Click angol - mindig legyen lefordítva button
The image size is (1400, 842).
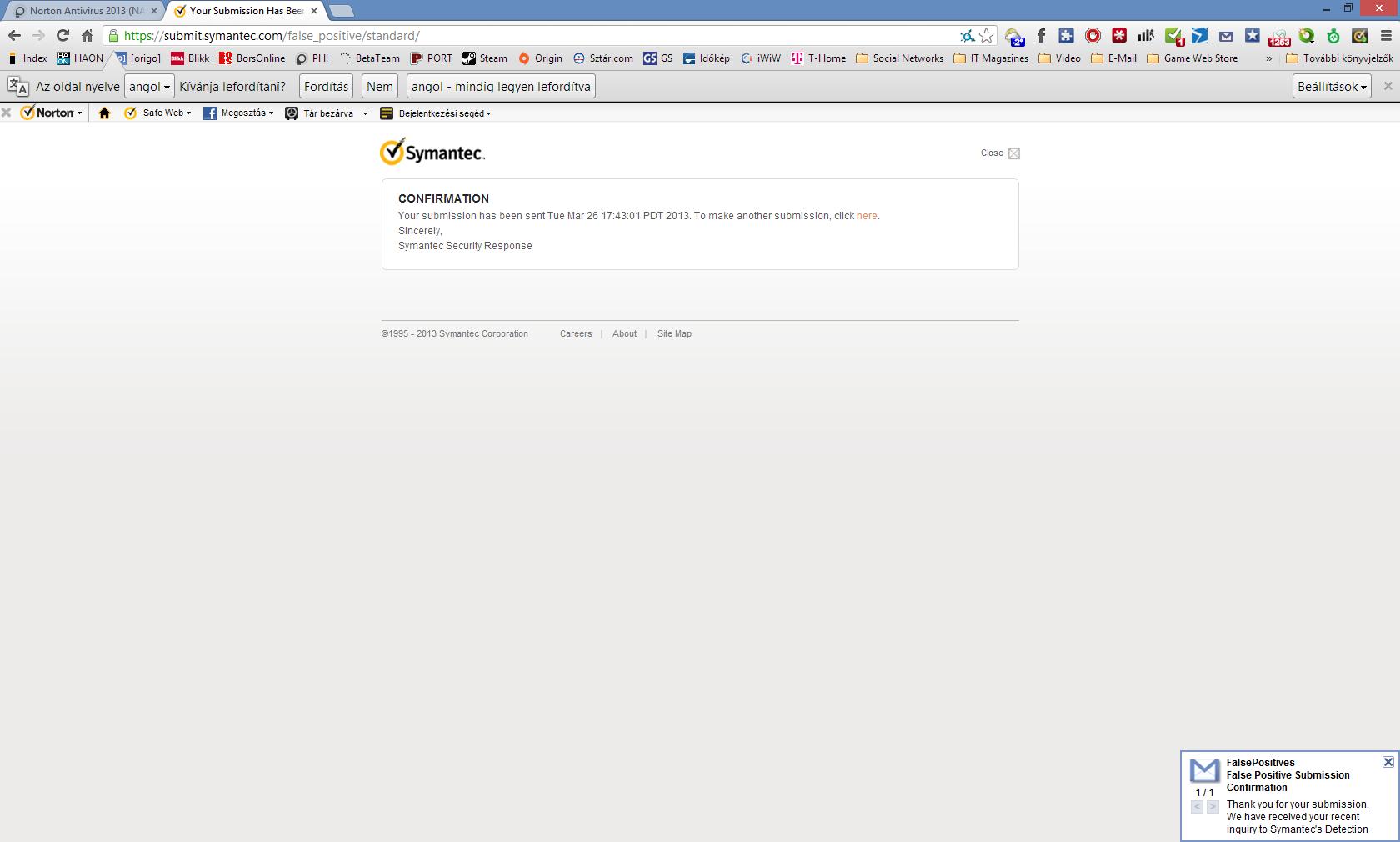[x=501, y=87]
